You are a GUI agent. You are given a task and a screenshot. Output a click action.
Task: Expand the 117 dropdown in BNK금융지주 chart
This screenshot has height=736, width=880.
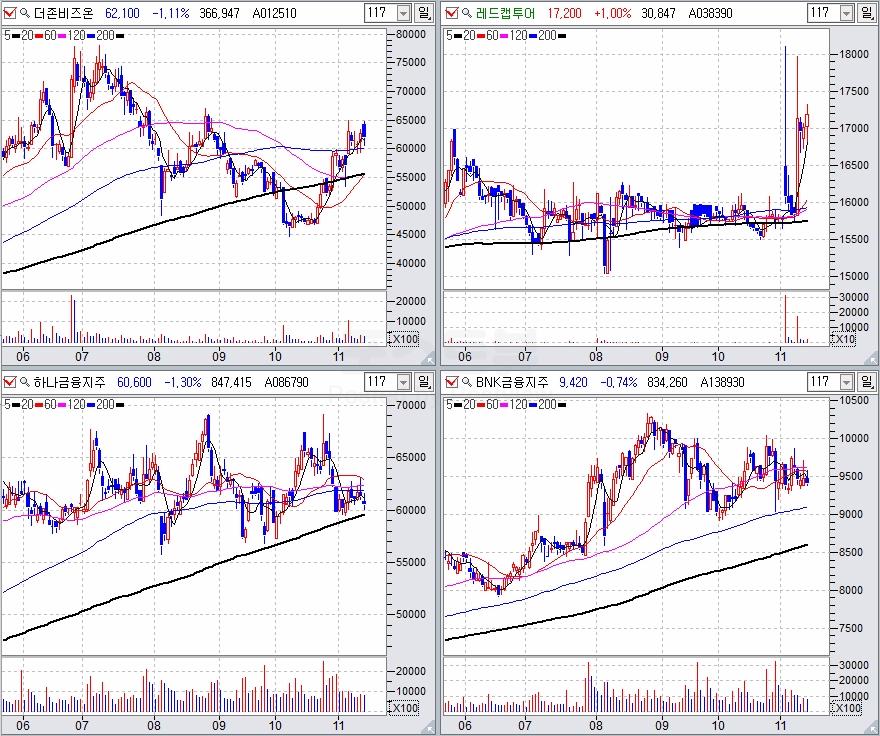846,381
